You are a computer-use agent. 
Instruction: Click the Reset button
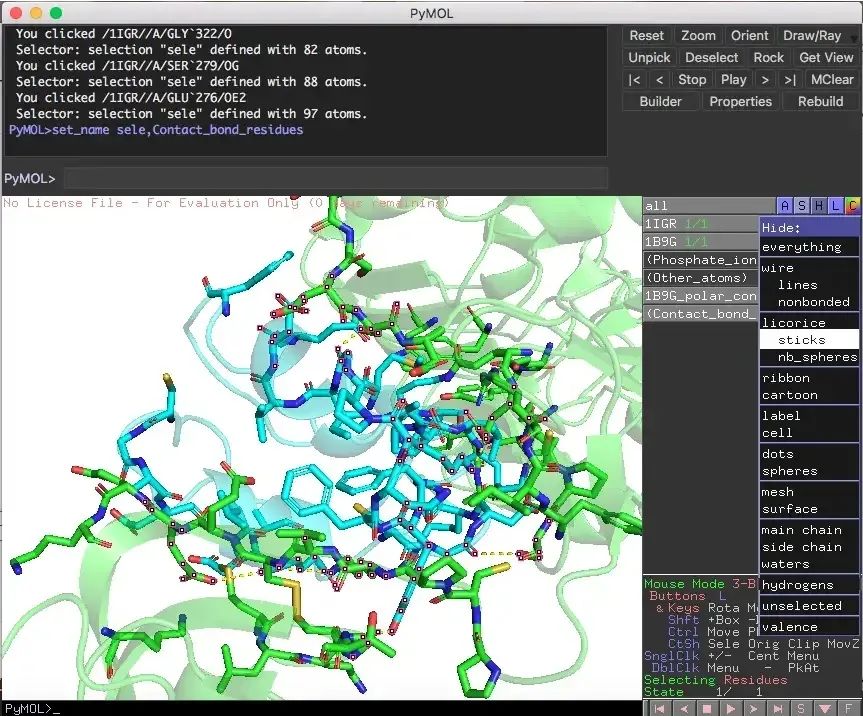[x=646, y=35]
